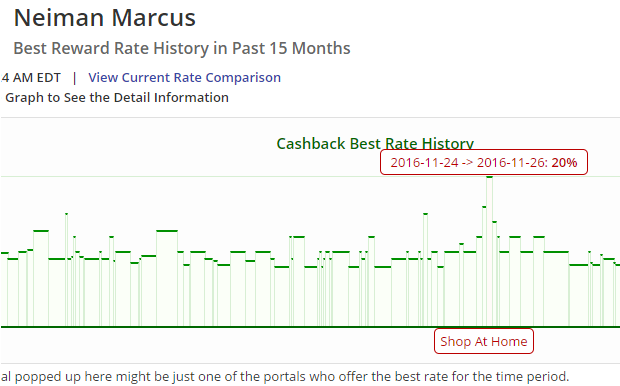Click the dark green baseline of the graph
The image size is (620, 386).
pyautogui.click(x=310, y=327)
